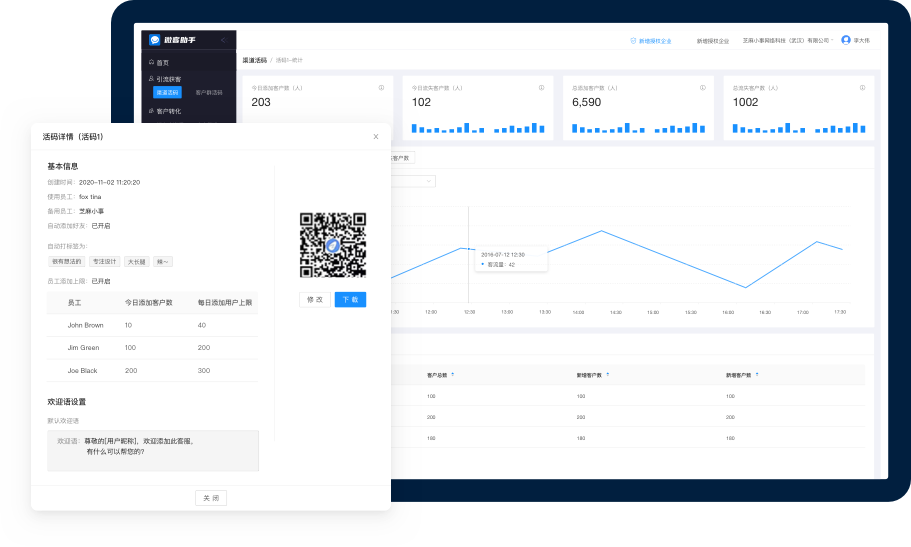Click the value 1002 on fourth card

coord(745,102)
